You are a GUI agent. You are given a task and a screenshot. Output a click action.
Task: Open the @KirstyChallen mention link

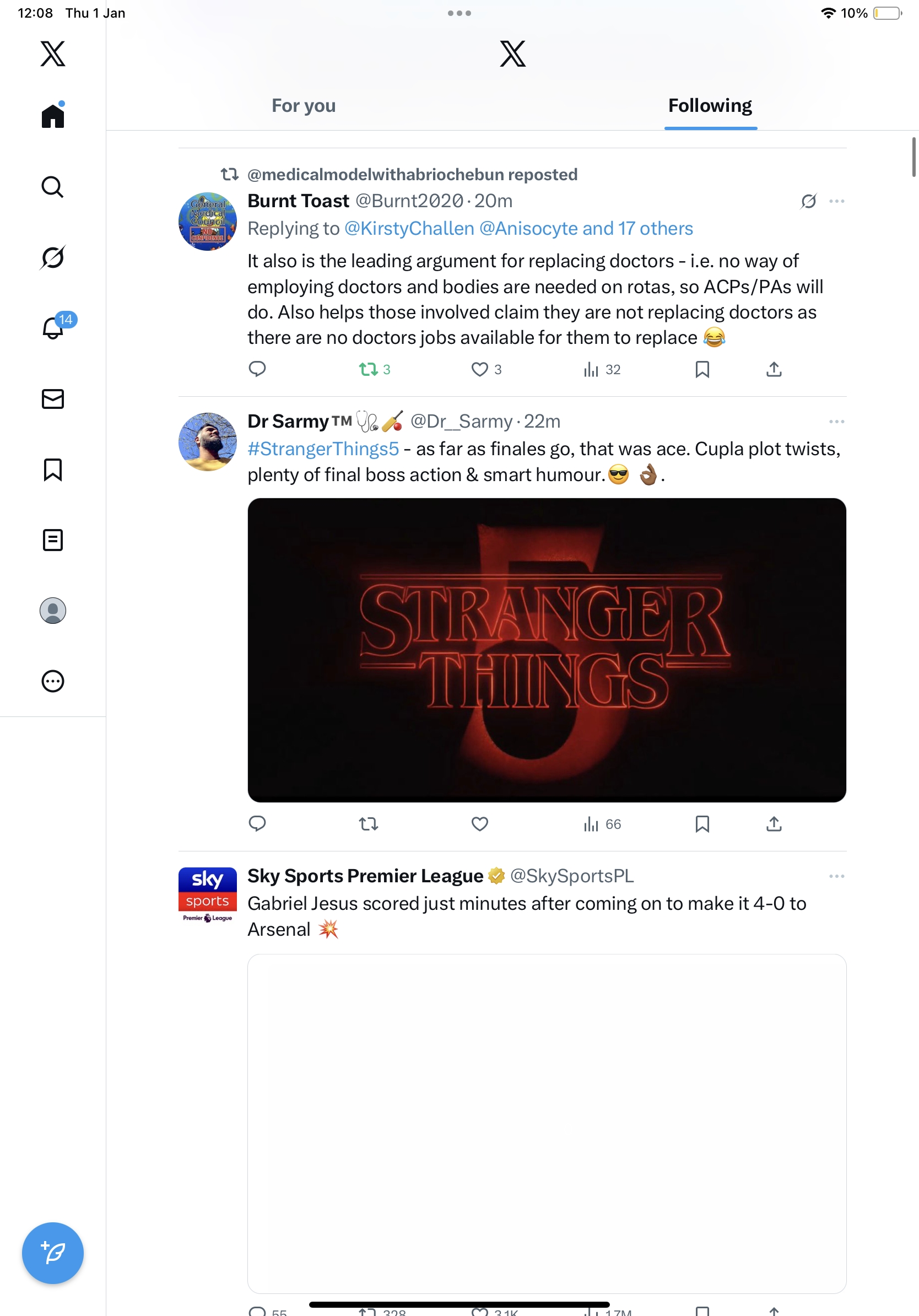pos(409,229)
